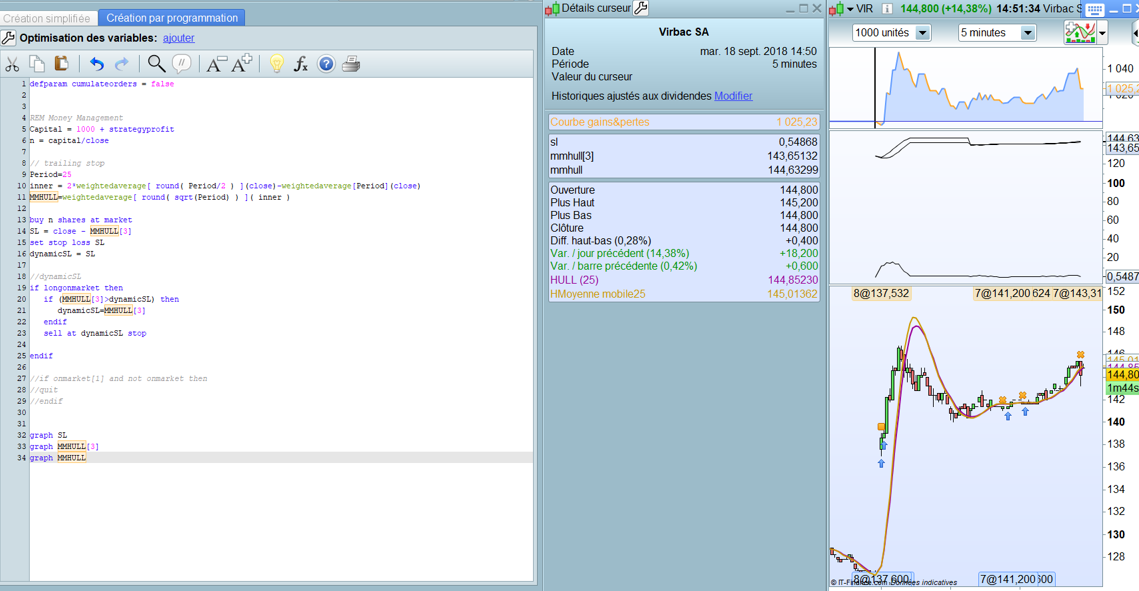Open the fx function library

[x=301, y=64]
